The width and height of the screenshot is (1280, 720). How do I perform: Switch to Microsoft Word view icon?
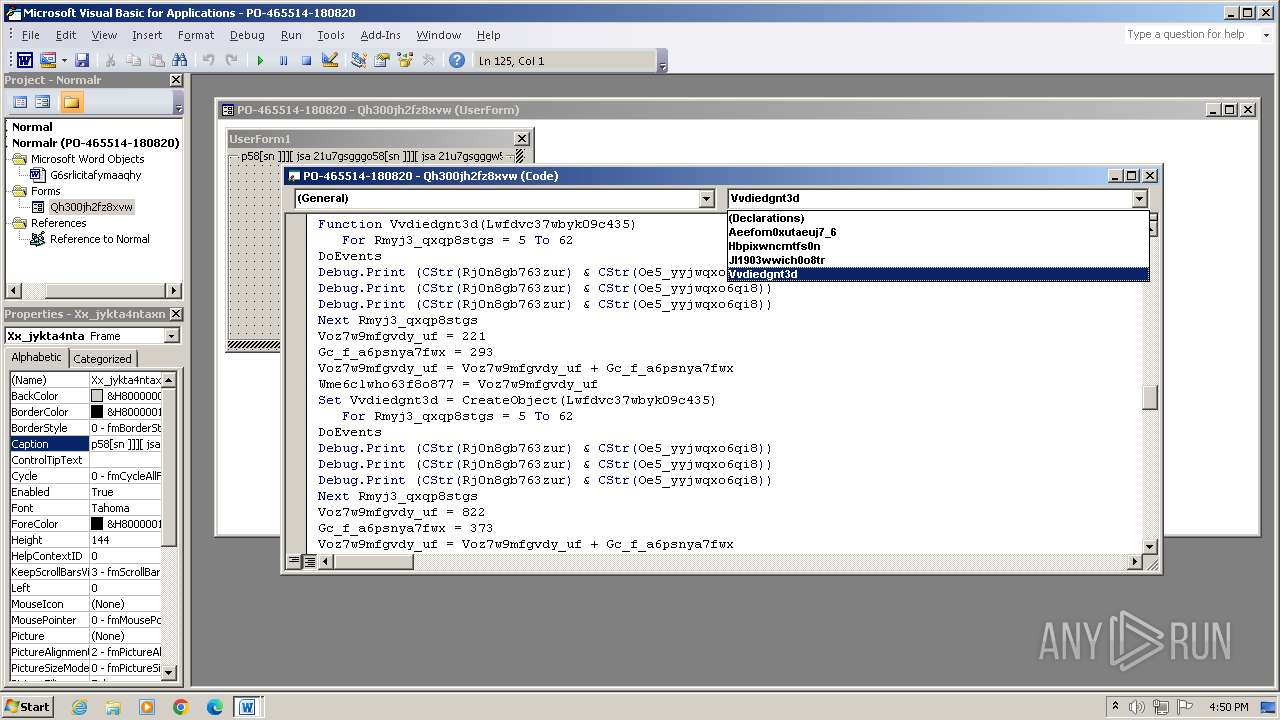[x=25, y=61]
